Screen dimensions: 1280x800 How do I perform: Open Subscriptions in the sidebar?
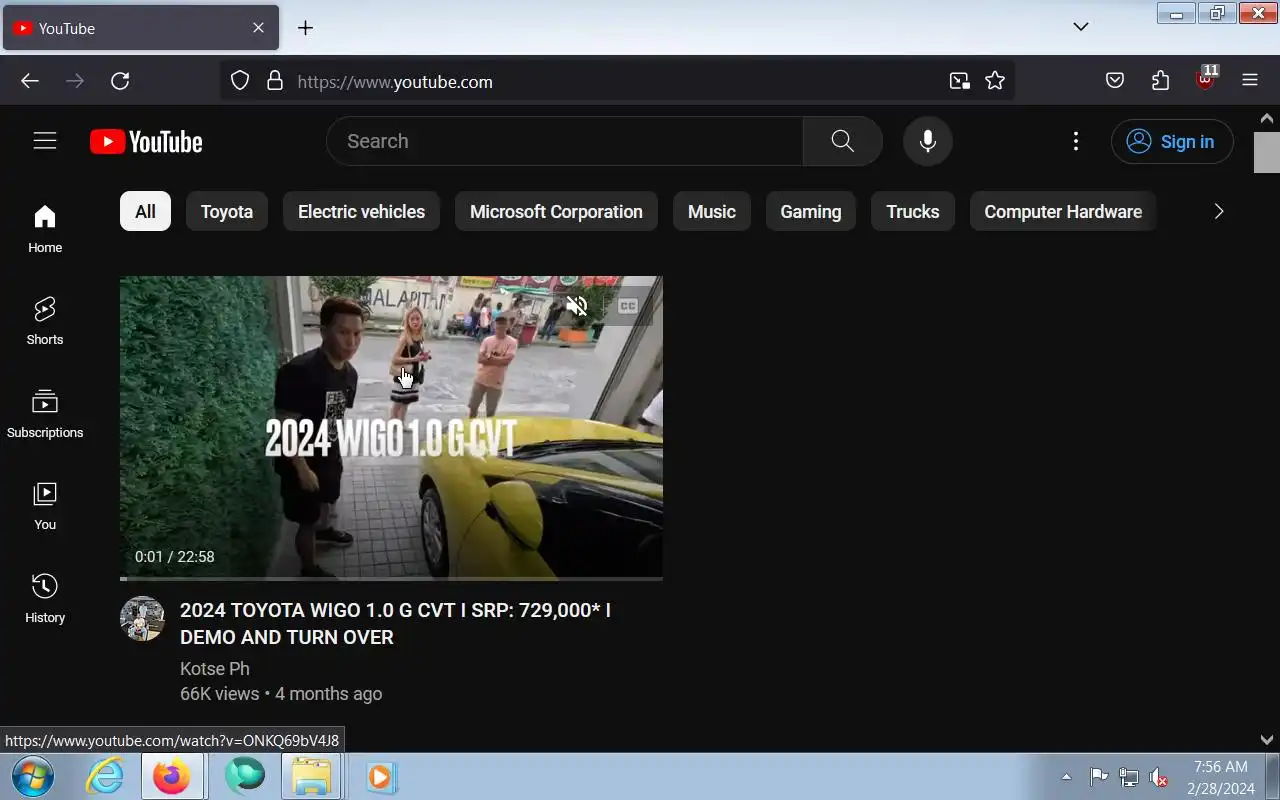coord(45,414)
